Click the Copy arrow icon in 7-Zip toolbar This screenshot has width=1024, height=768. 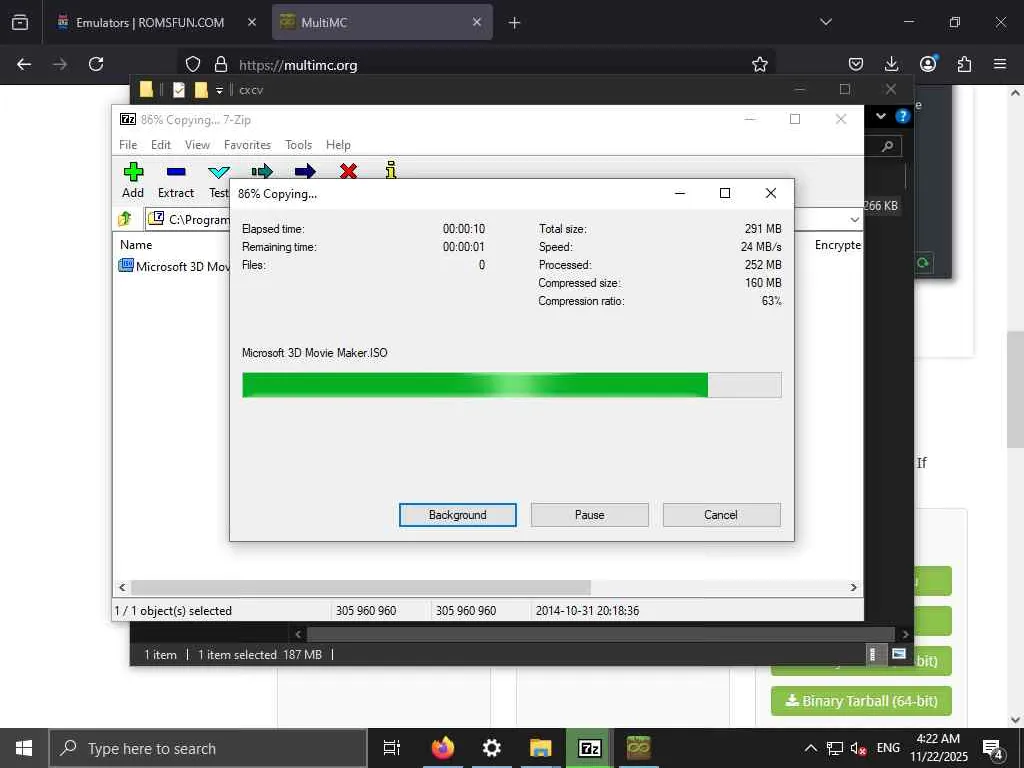(x=262, y=172)
